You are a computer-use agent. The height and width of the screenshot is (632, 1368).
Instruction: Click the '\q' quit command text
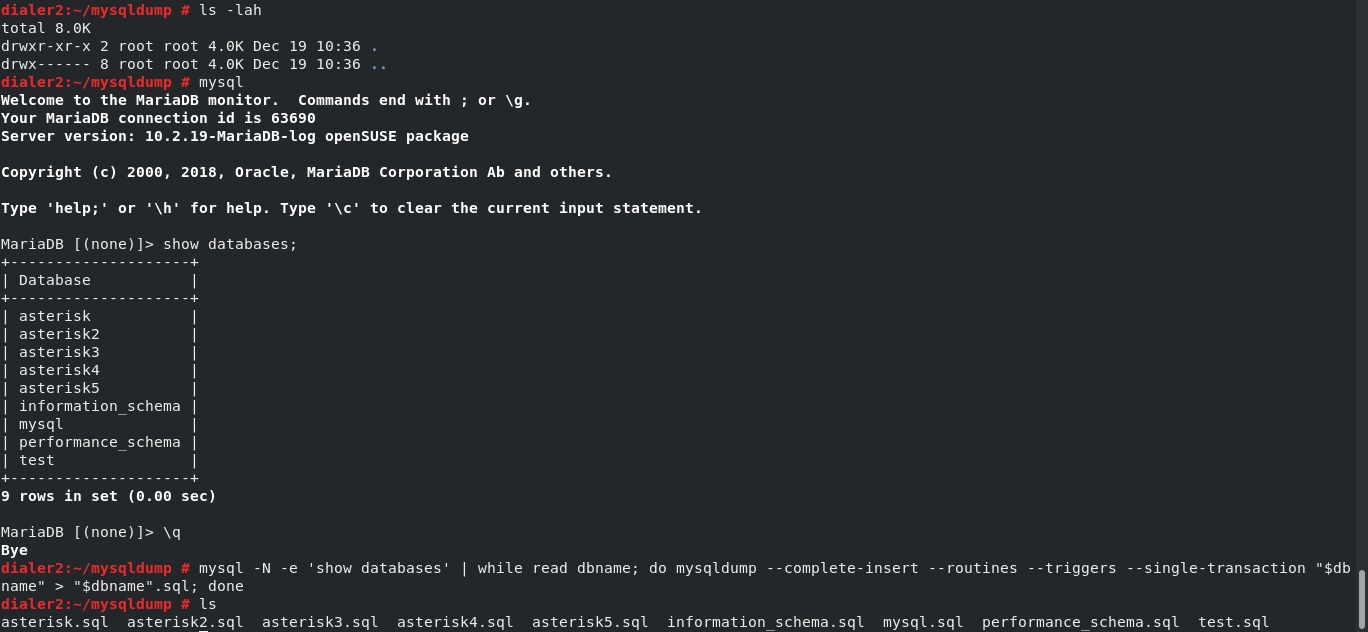pos(172,532)
